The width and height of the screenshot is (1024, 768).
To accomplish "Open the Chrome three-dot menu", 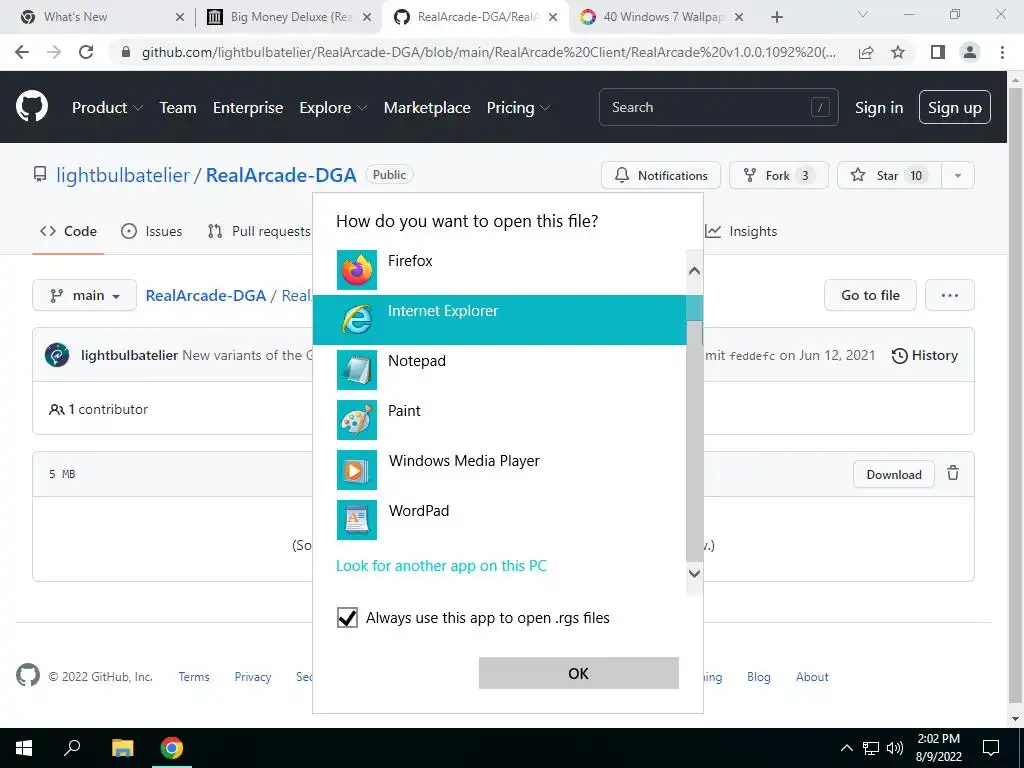I will 1002,52.
